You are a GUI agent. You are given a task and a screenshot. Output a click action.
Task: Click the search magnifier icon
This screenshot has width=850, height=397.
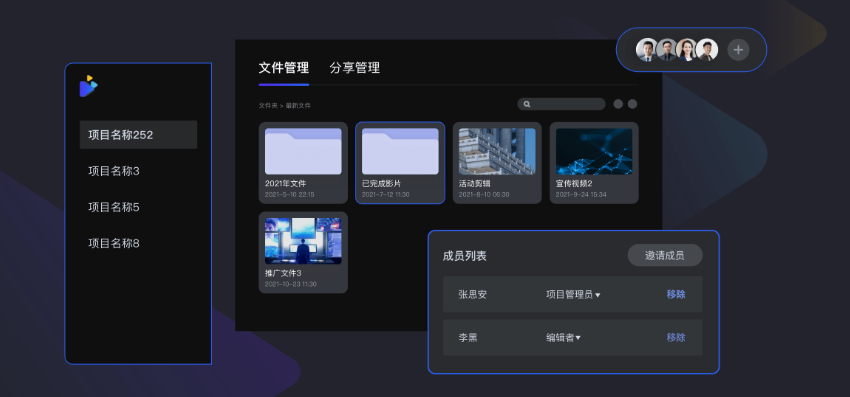(527, 104)
